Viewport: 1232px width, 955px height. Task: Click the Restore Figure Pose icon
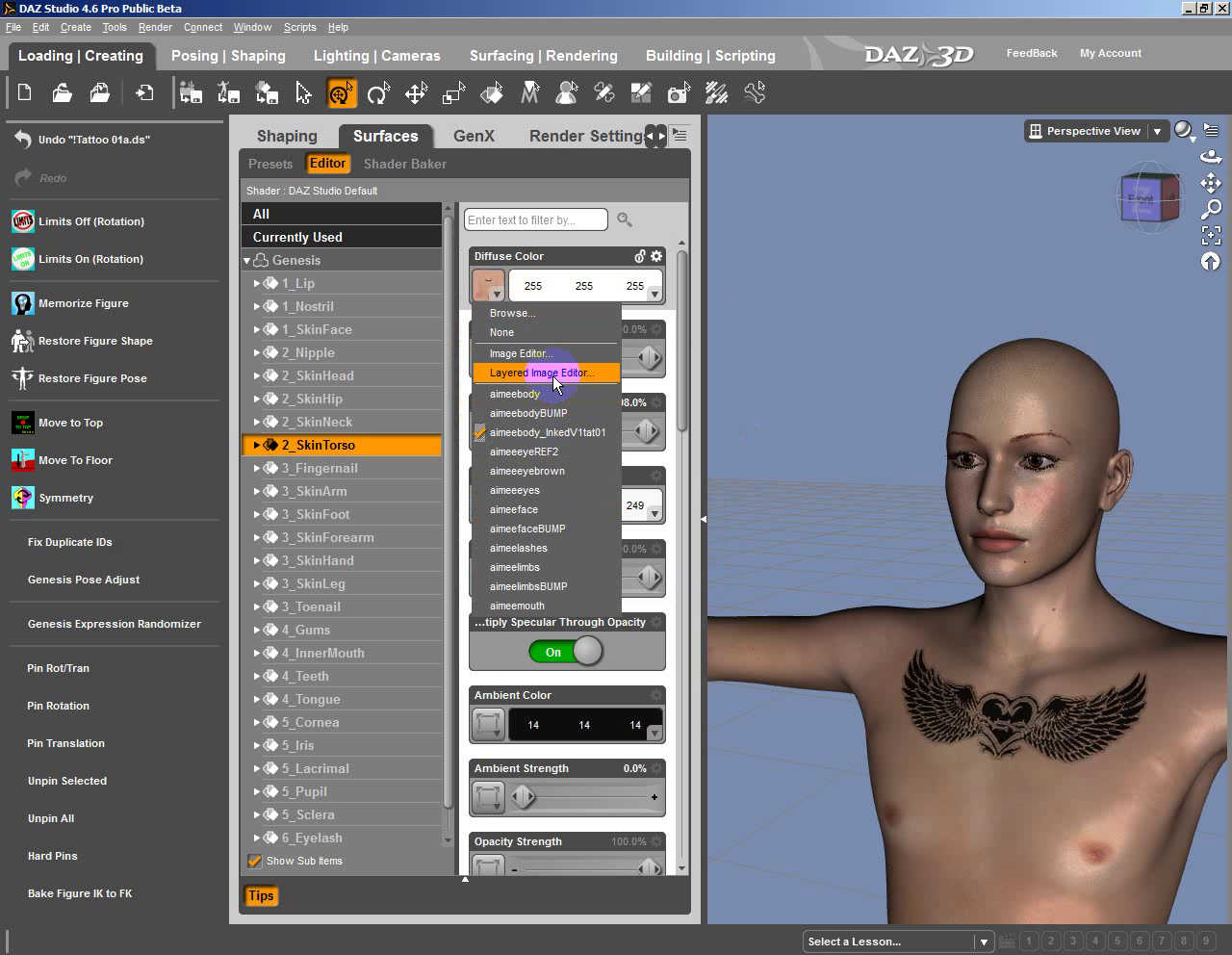(x=23, y=378)
